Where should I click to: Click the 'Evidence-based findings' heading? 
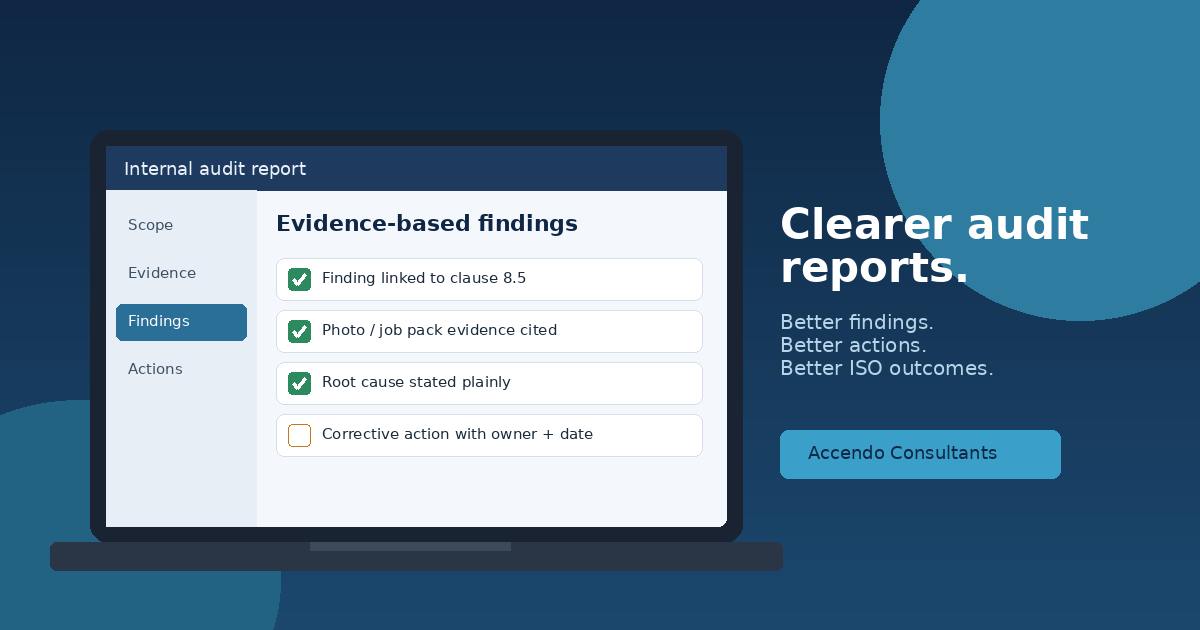pyautogui.click(x=427, y=224)
